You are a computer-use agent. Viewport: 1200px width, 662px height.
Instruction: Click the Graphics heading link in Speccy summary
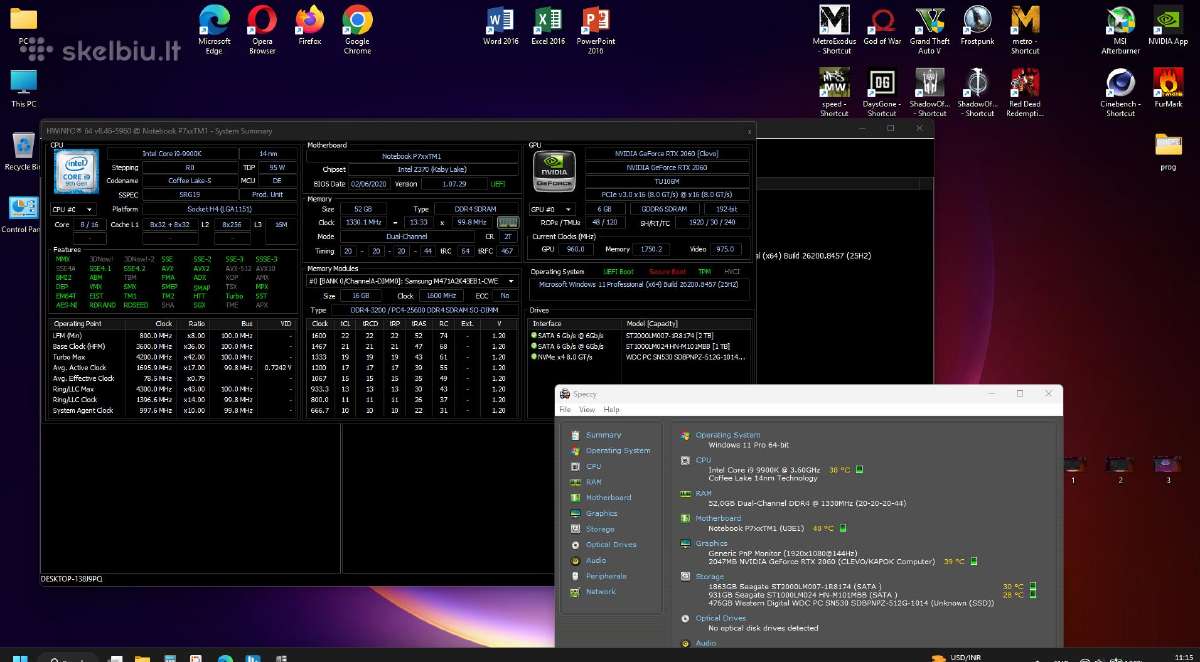(711, 543)
